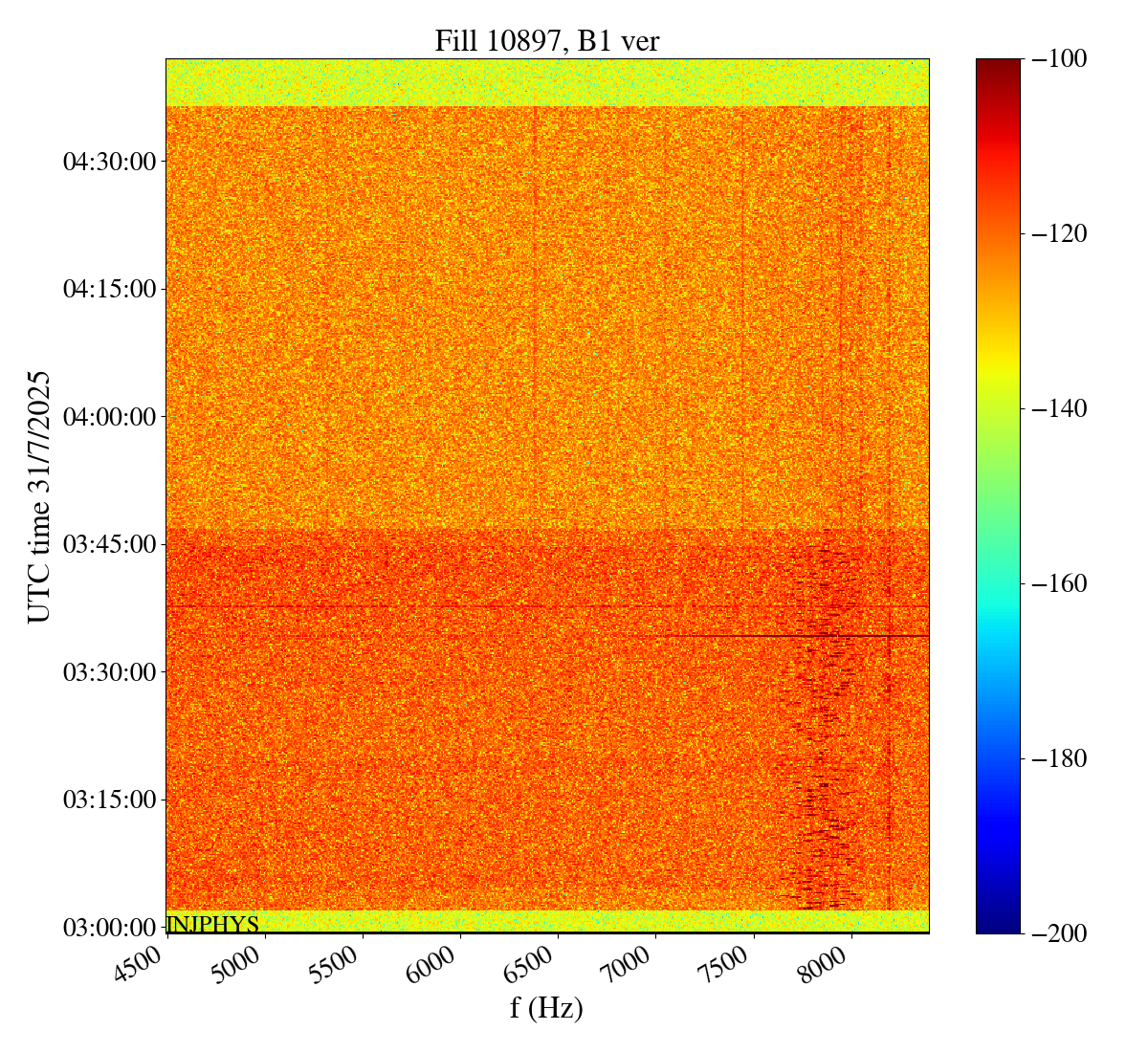
Task: Click the 03:45:00 time tick label
Action: (x=109, y=544)
